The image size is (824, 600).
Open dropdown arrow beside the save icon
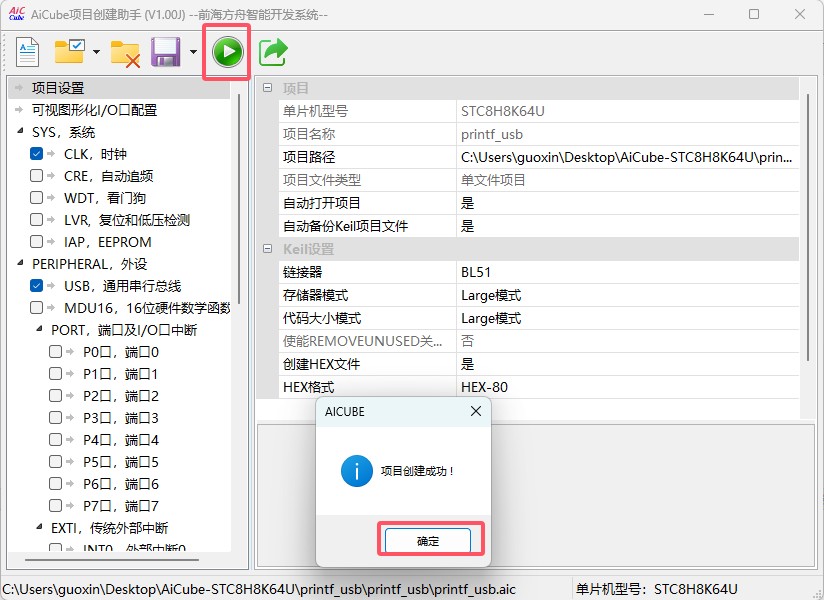pos(193,51)
